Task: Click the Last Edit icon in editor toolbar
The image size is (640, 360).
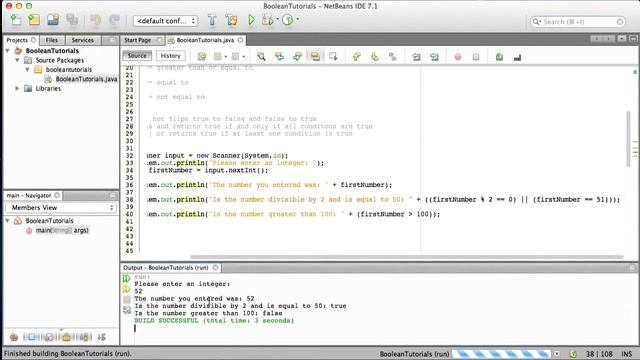Action: pos(202,57)
